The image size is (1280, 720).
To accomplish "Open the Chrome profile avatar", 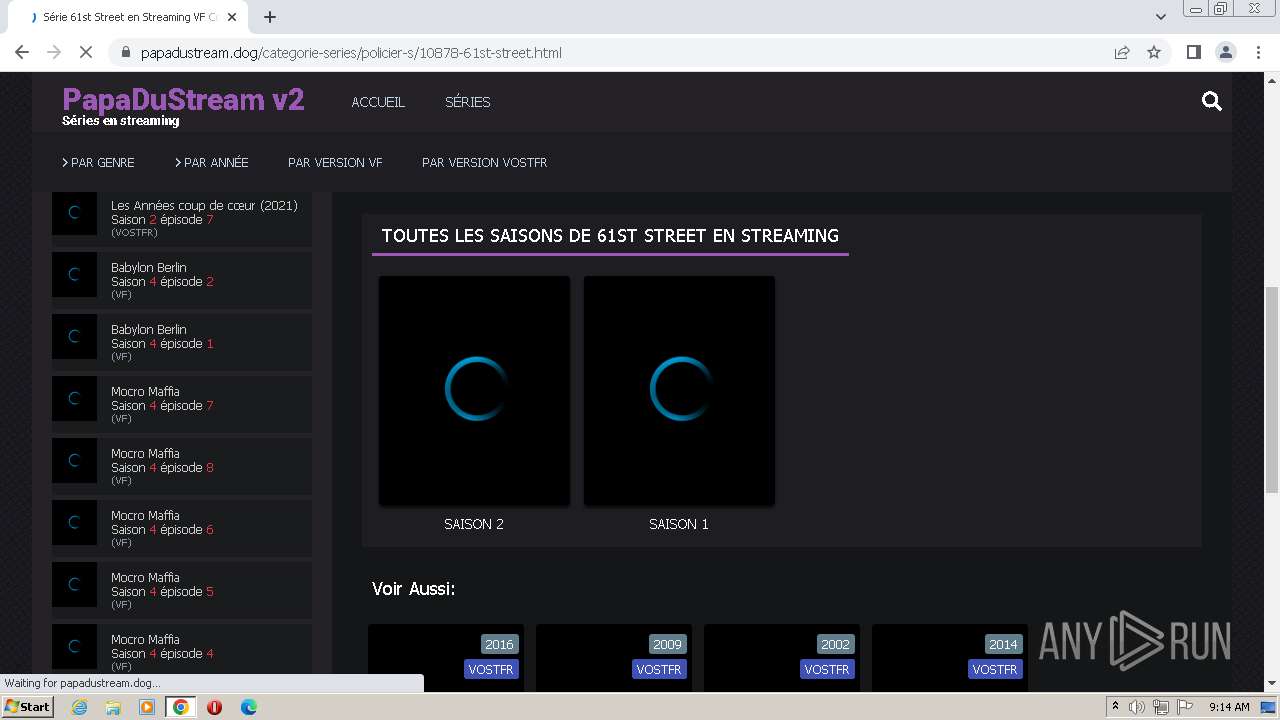I will click(x=1225, y=52).
